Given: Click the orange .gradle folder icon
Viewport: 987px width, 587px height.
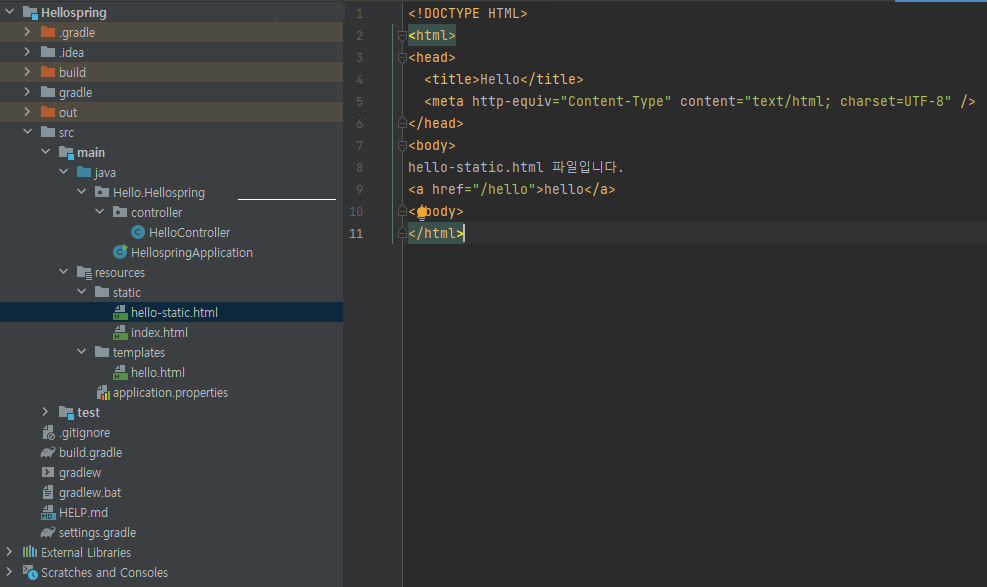Looking at the screenshot, I should pyautogui.click(x=48, y=32).
